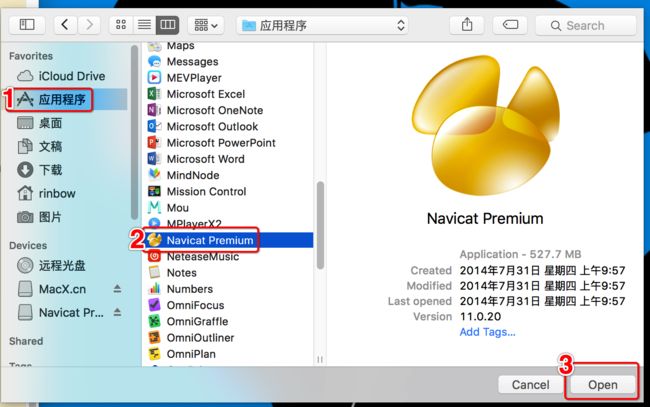Click the Navicat Premium list icon

click(154, 240)
